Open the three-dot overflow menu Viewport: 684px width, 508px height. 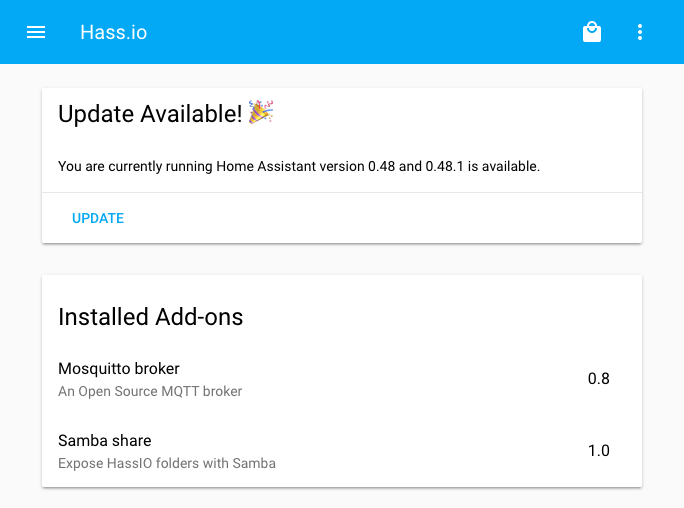click(640, 32)
